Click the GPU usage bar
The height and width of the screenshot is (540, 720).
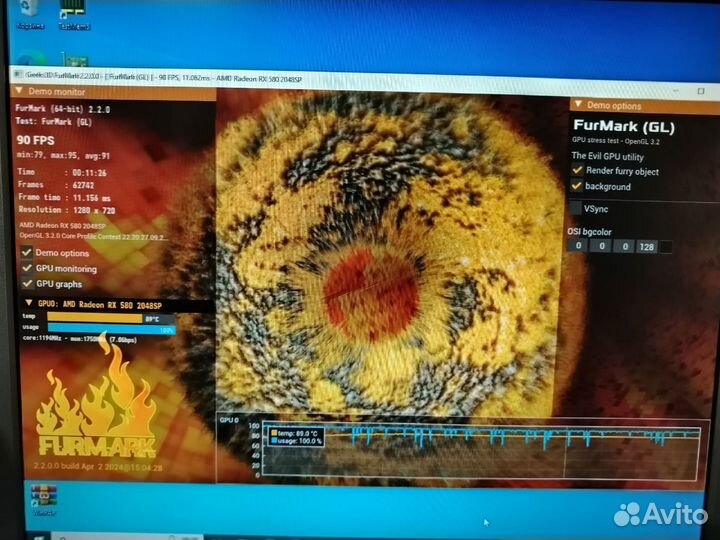pos(112,329)
